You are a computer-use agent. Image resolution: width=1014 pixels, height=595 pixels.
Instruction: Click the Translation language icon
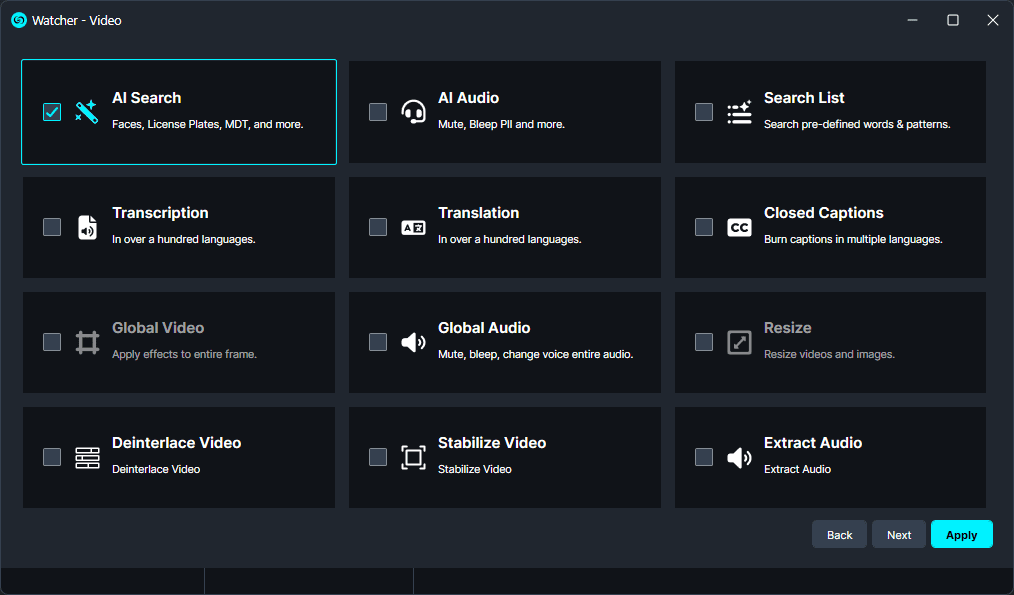point(413,227)
